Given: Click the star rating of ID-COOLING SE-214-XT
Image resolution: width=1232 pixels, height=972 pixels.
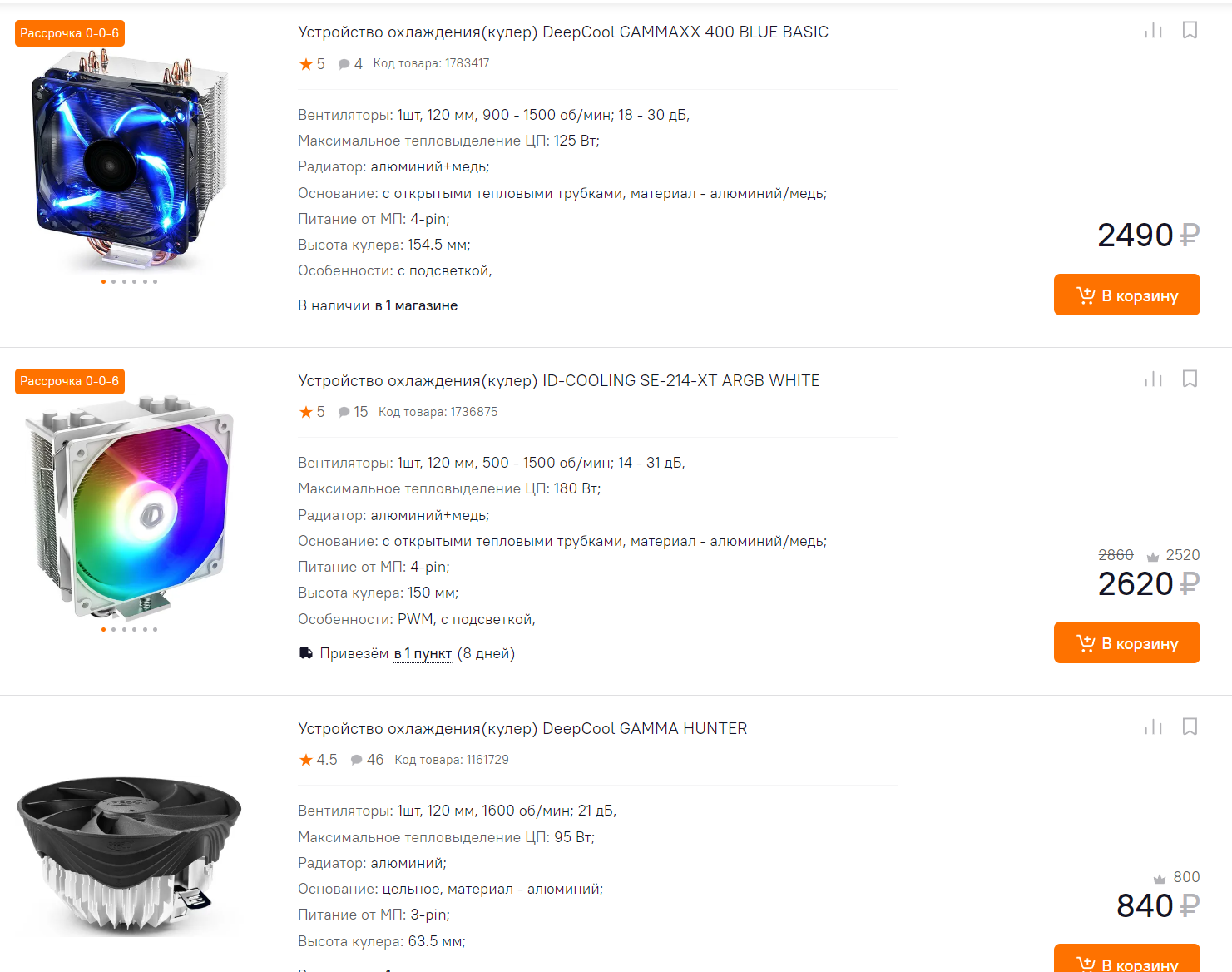Looking at the screenshot, I should pos(312,412).
